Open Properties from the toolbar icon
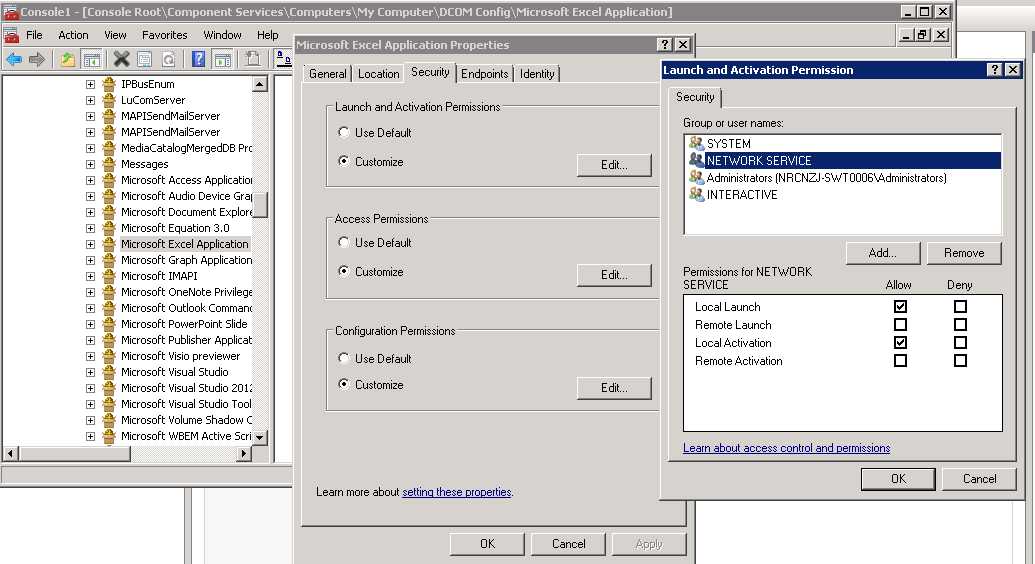 click(145, 59)
